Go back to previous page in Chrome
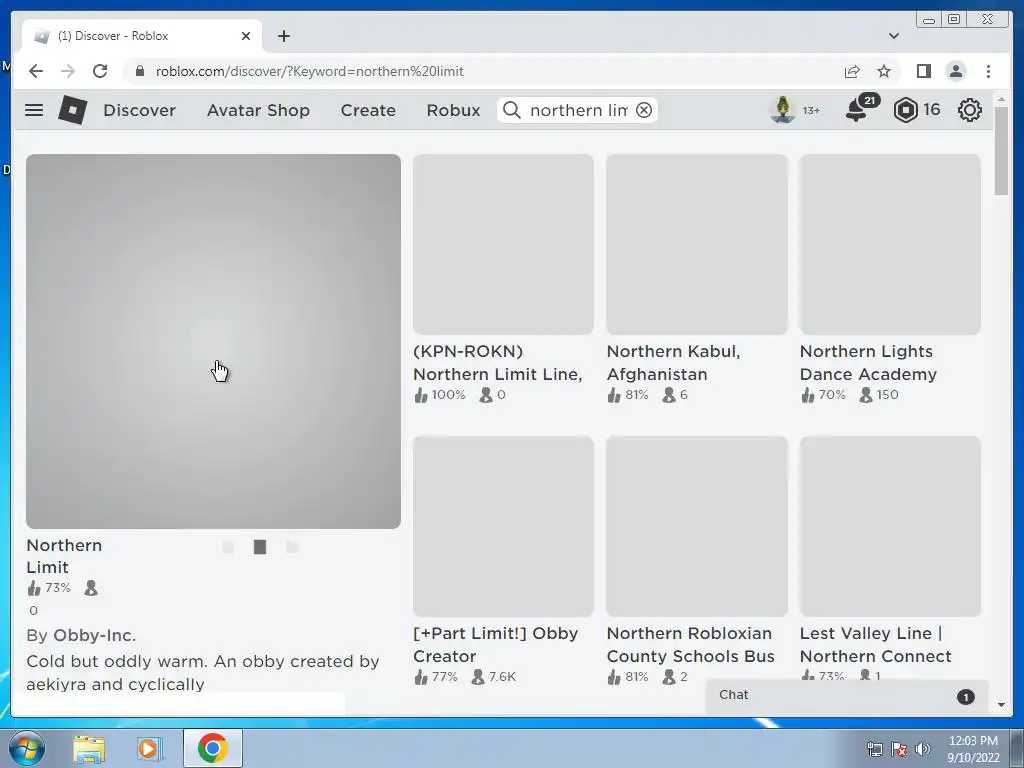 pyautogui.click(x=36, y=71)
